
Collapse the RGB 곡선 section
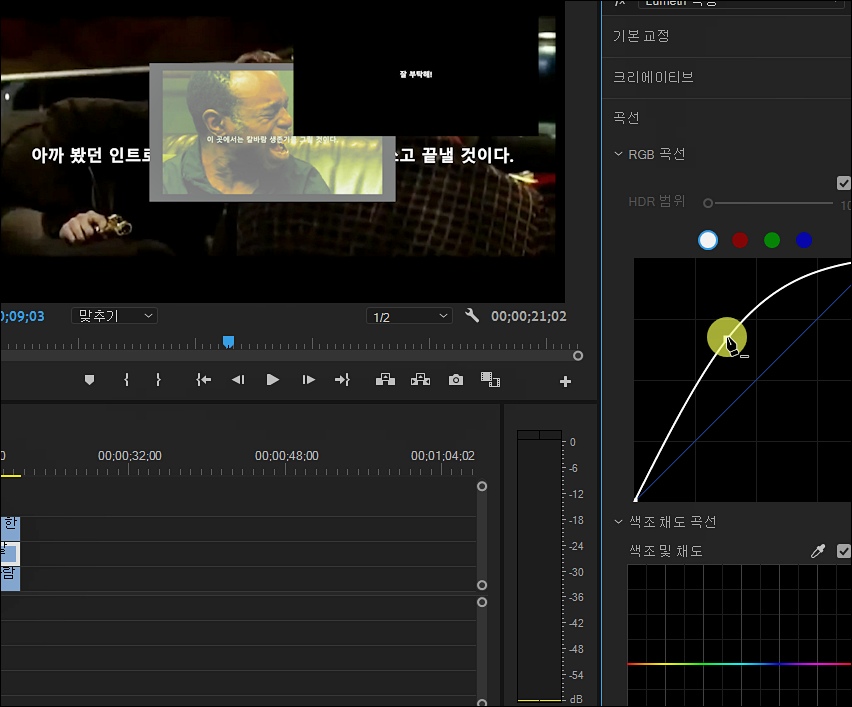618,154
